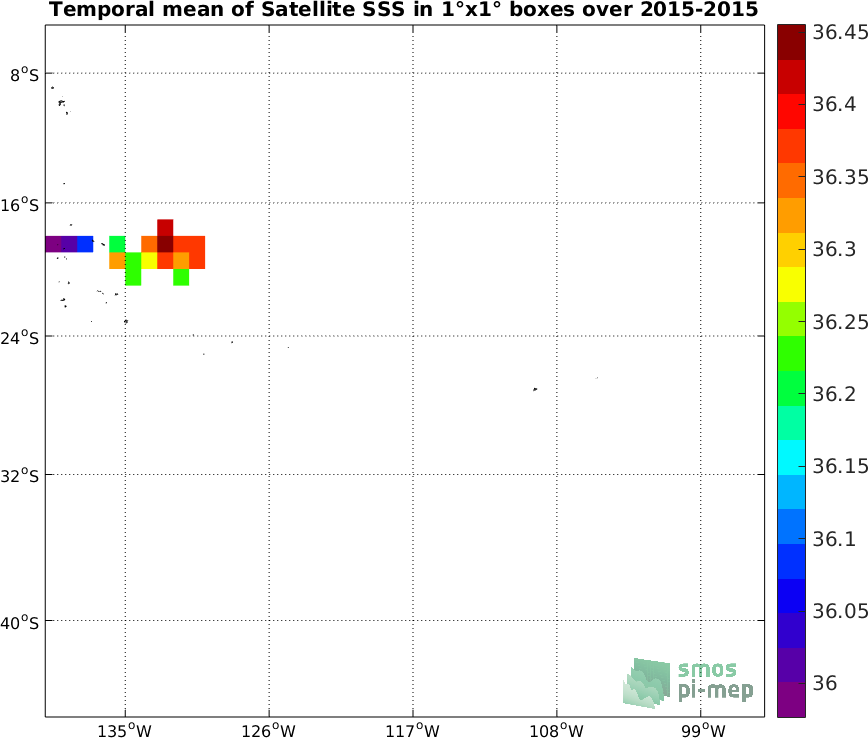Click the 36.4 colorbar tick label
The image size is (868, 738).
[x=834, y=104]
